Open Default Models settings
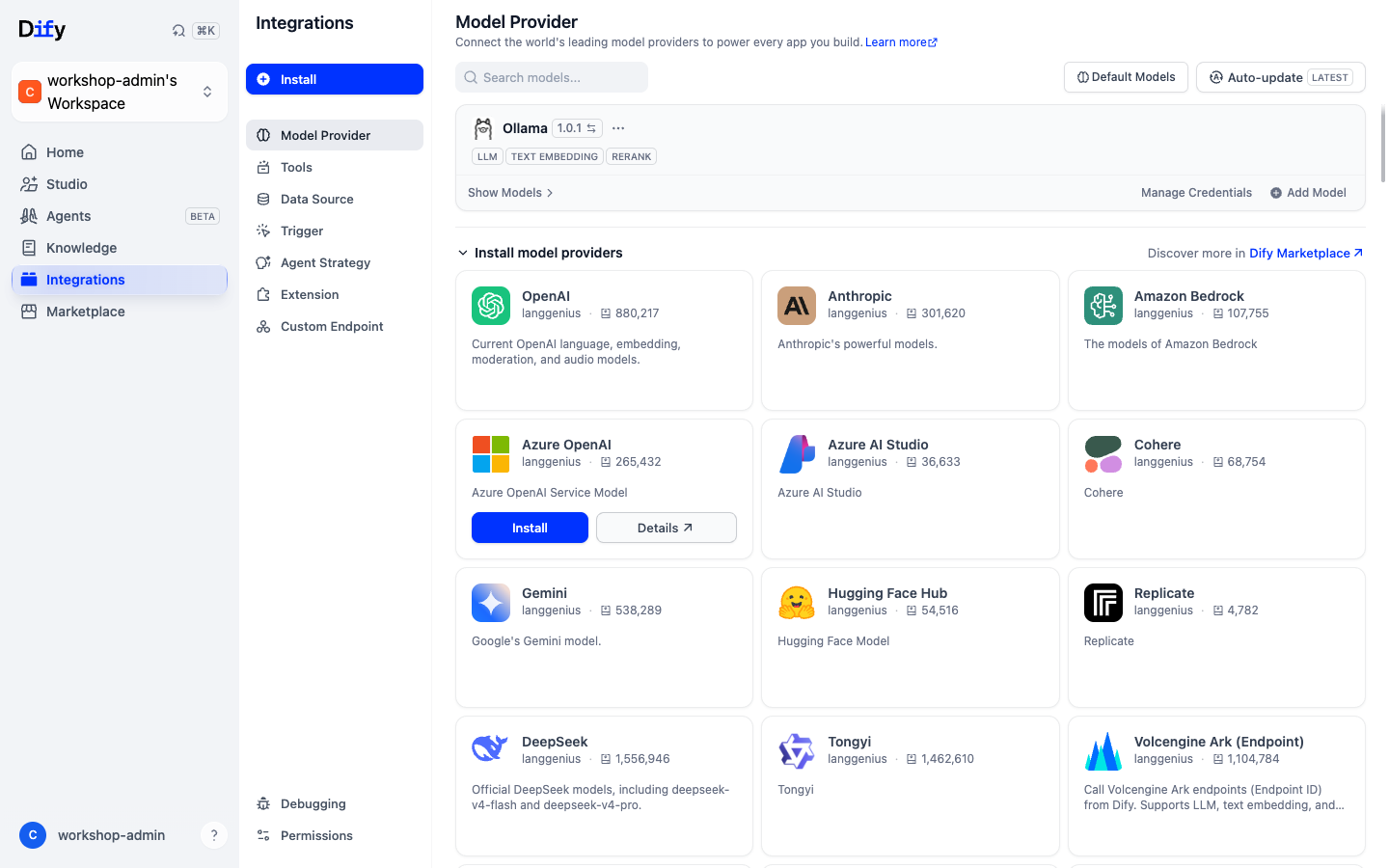 tap(1126, 77)
